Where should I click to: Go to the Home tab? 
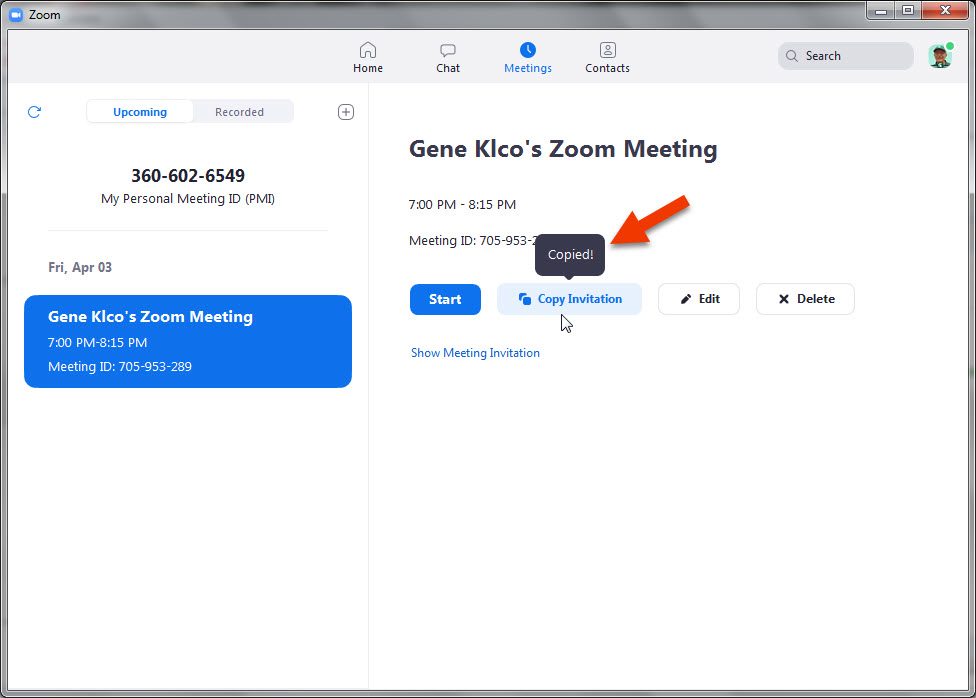coord(368,57)
